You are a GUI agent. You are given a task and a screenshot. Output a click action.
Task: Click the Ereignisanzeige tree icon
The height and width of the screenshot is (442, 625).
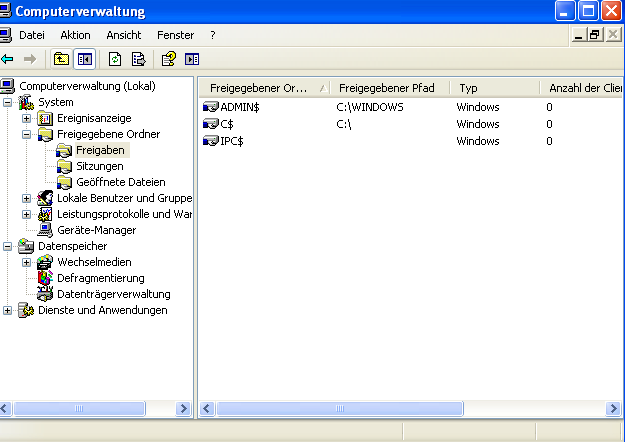pos(45,118)
